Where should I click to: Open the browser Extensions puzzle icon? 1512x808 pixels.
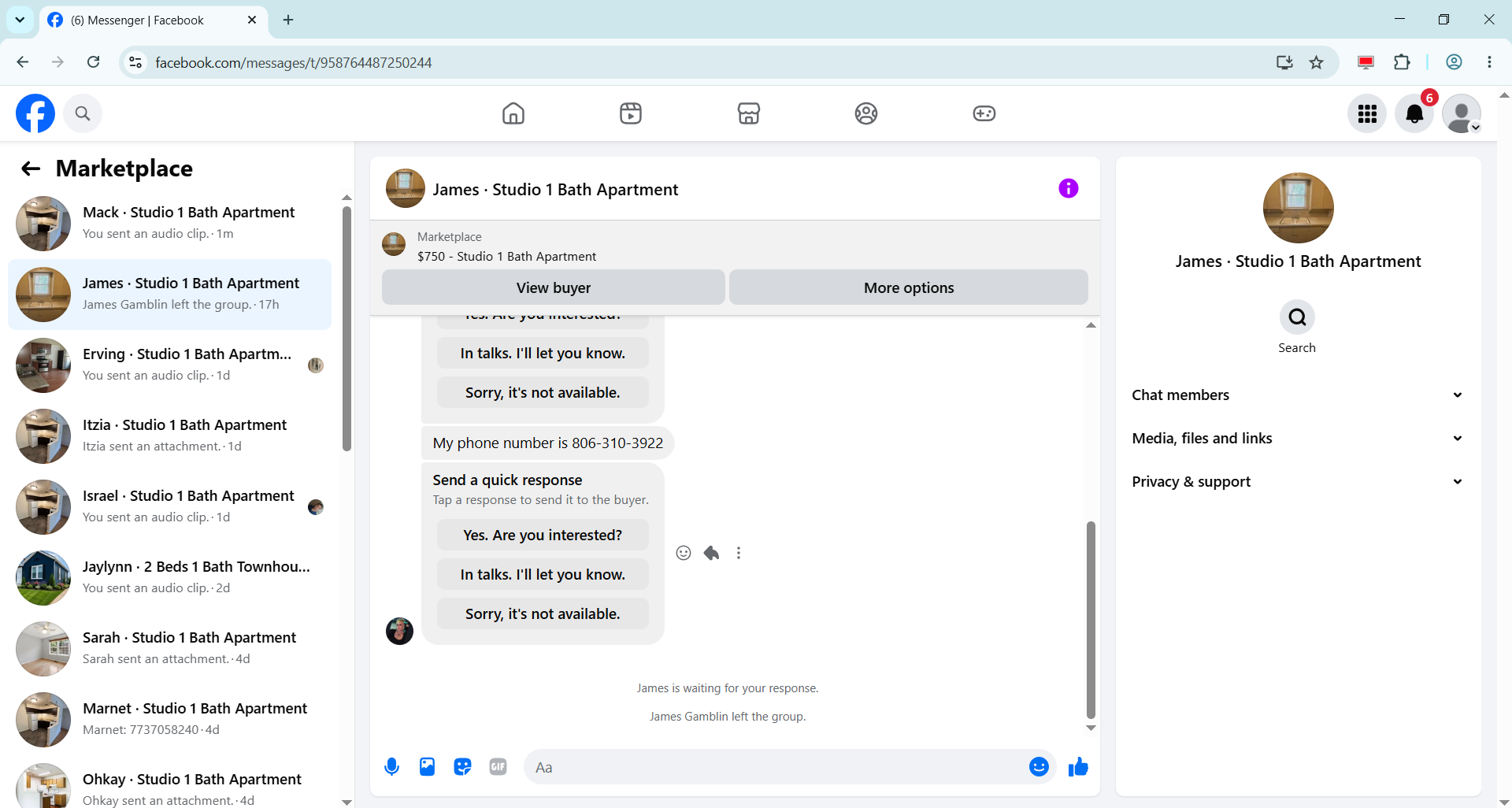1402,62
